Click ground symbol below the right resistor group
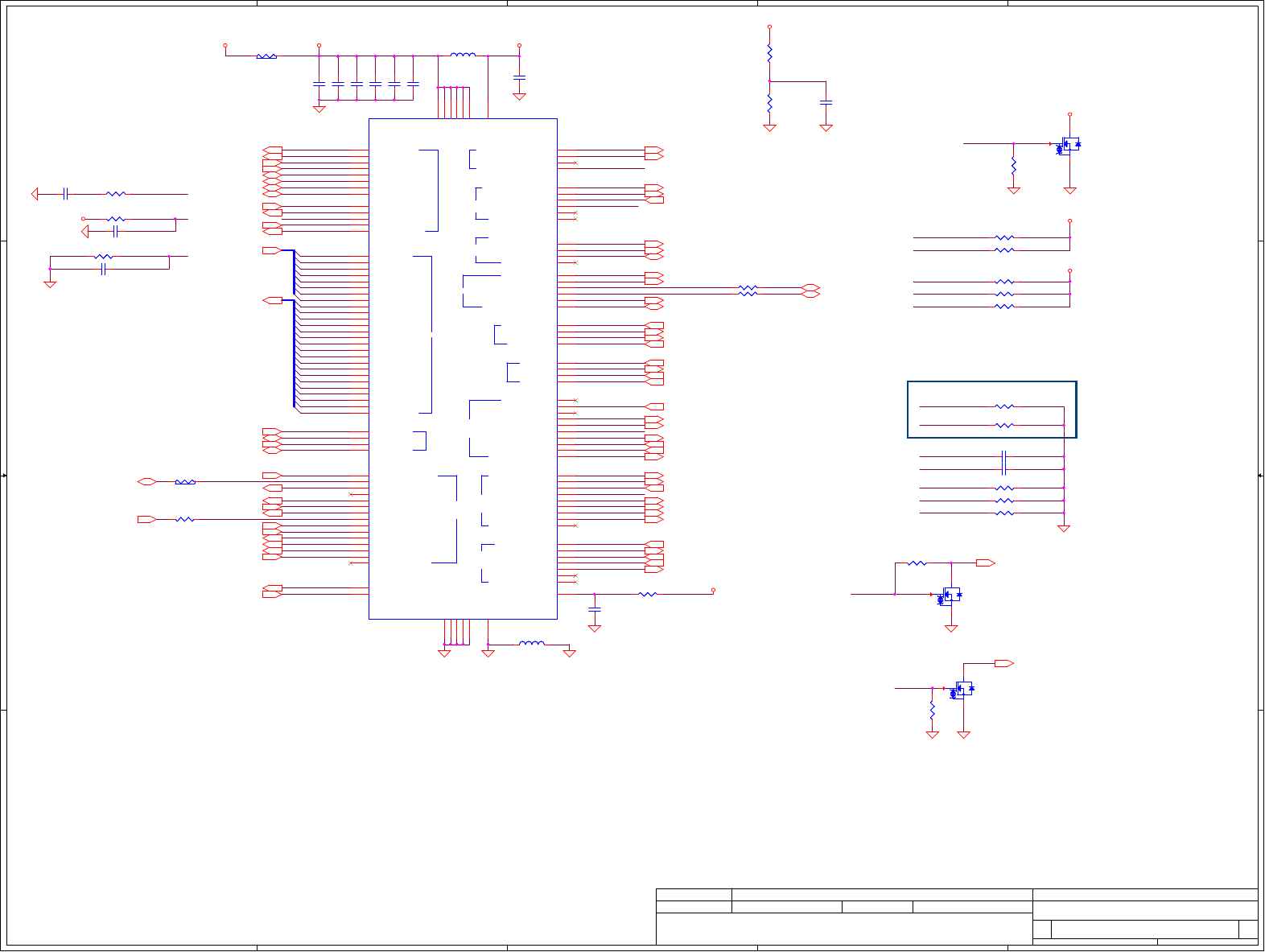 point(1064,529)
